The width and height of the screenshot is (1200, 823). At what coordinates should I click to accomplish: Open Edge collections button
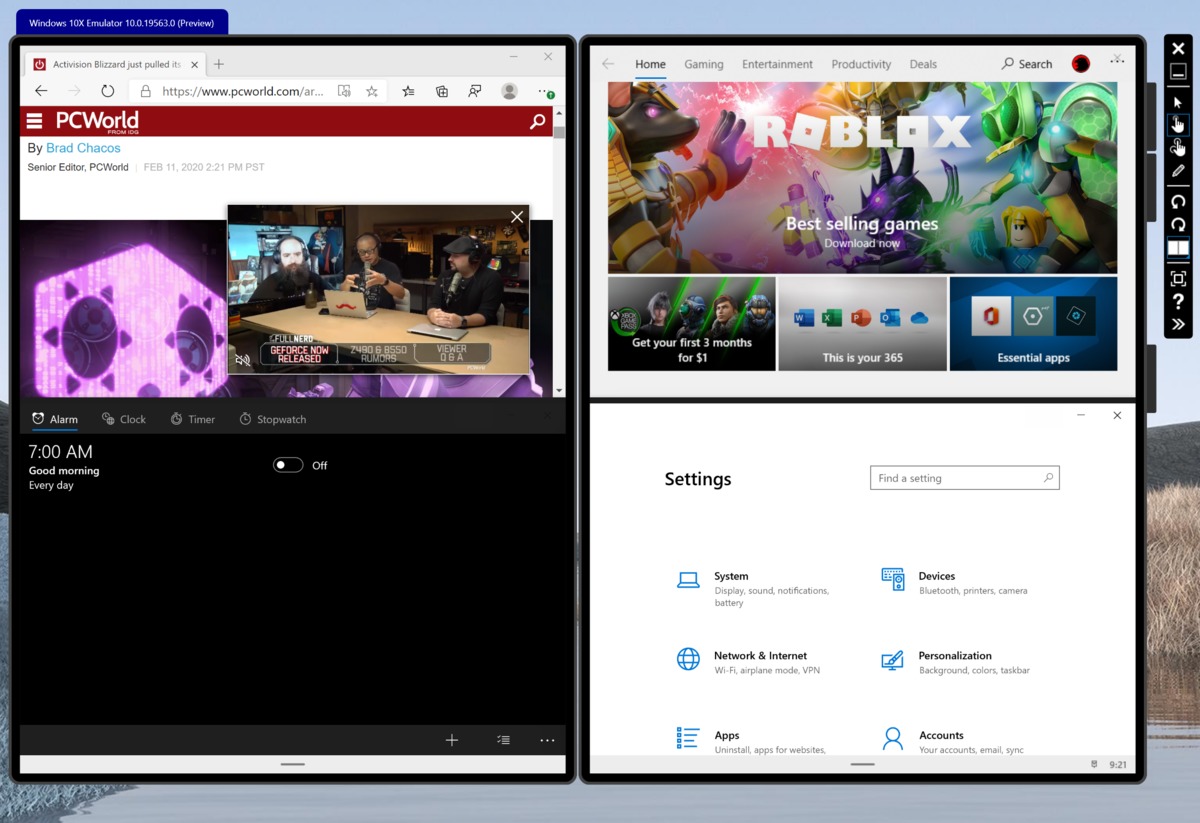tap(442, 91)
